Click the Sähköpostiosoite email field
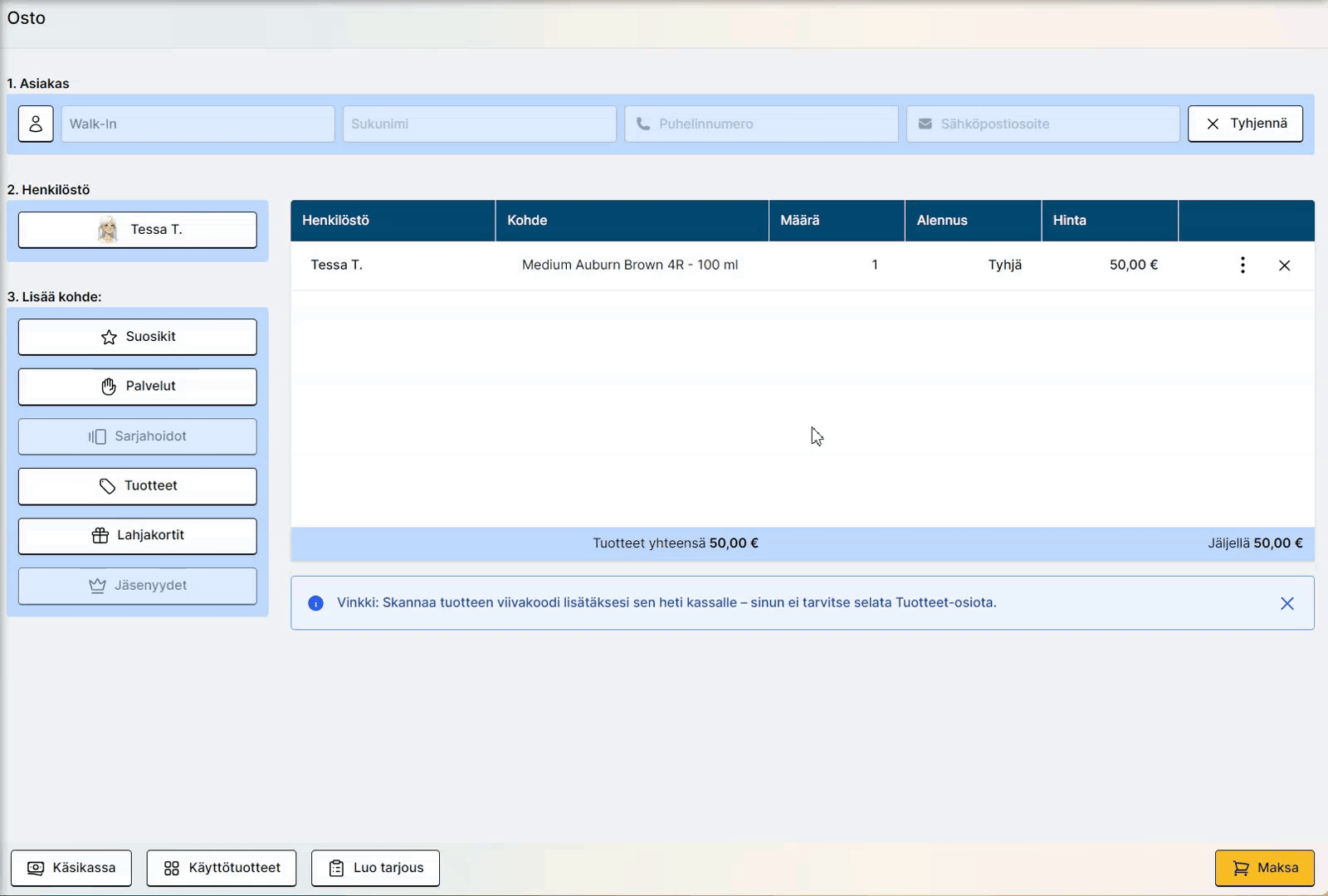 [1042, 124]
